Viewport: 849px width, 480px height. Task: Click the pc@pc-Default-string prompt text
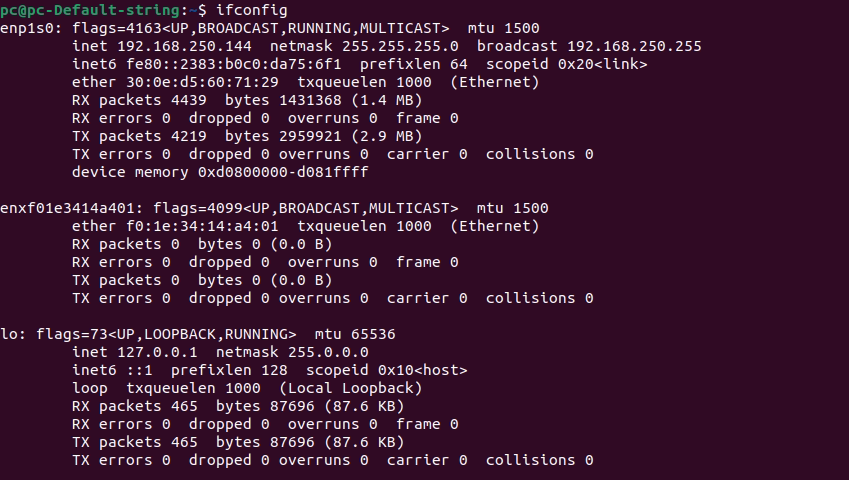89,10
